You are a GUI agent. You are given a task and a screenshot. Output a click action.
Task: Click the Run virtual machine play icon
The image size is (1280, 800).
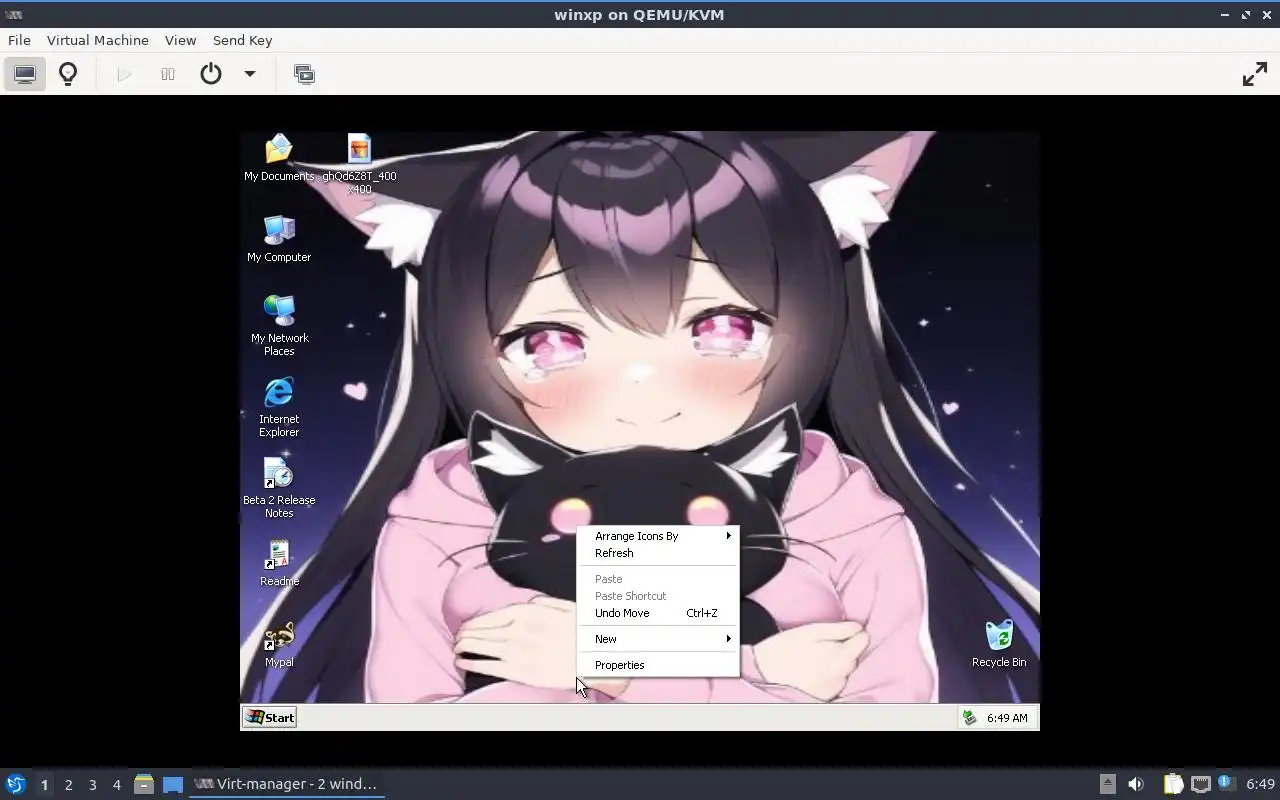click(x=124, y=74)
